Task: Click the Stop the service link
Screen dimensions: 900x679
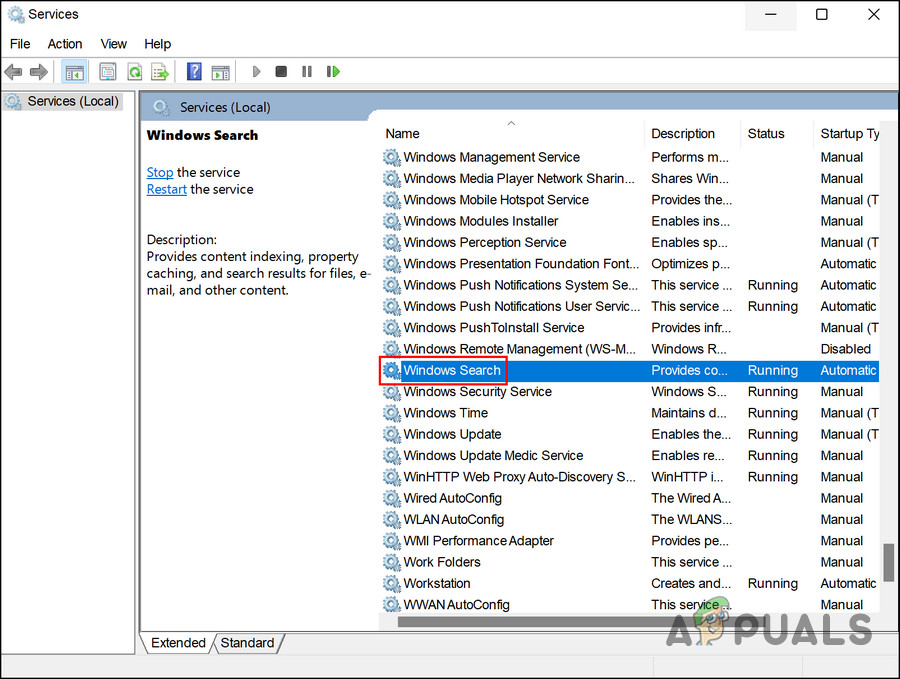Action: pyautogui.click(x=160, y=172)
